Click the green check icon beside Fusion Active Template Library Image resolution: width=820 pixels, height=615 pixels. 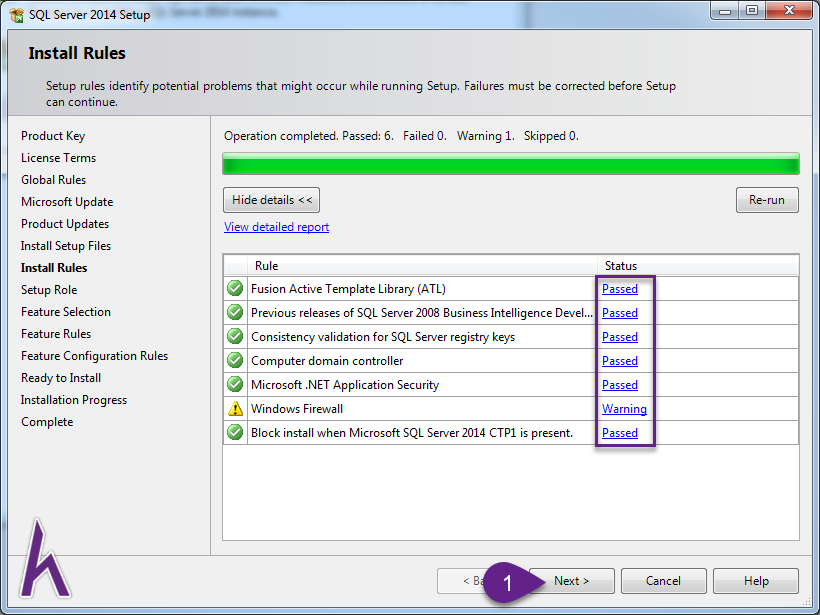click(x=235, y=288)
